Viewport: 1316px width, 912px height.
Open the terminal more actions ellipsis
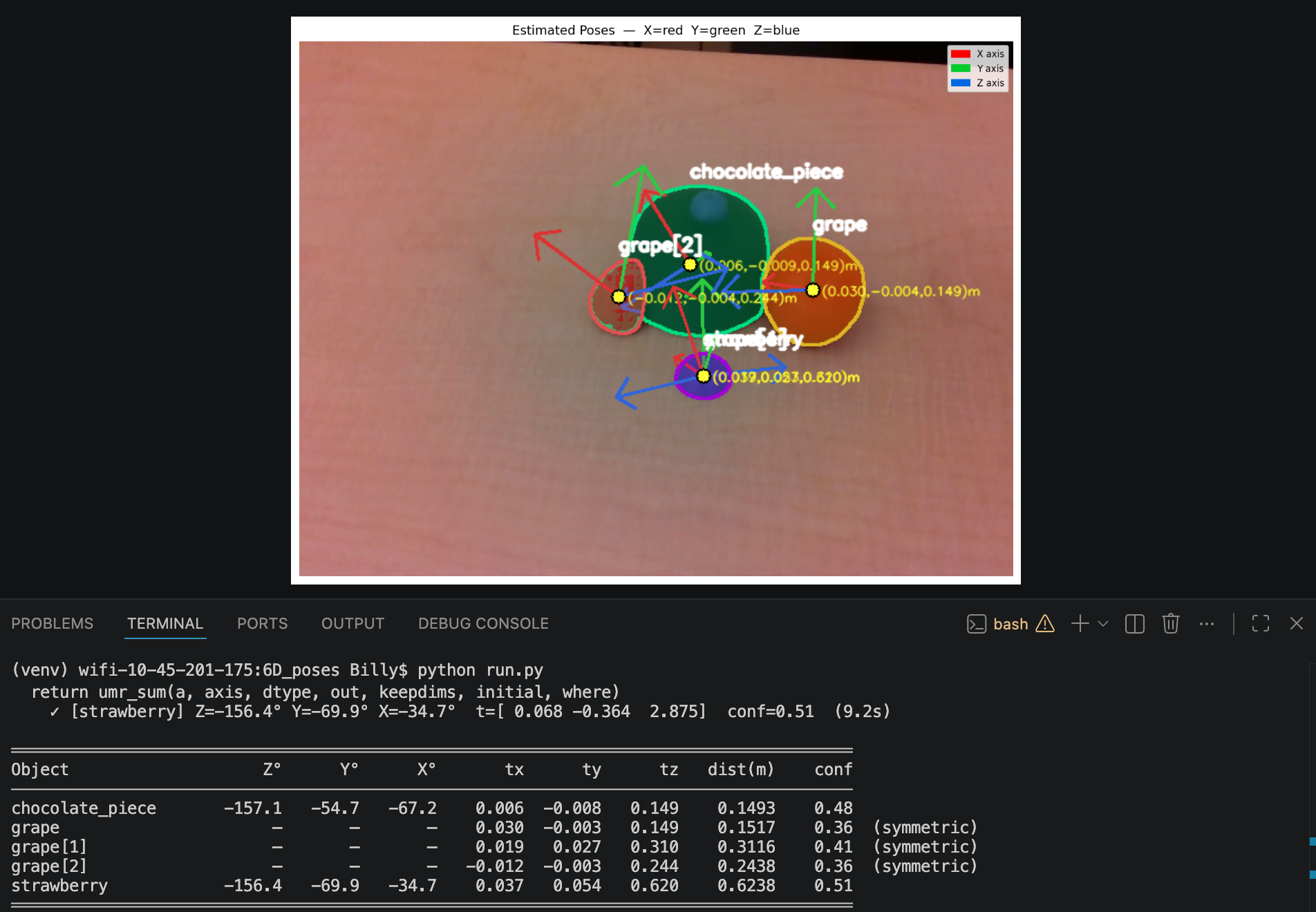point(1207,624)
